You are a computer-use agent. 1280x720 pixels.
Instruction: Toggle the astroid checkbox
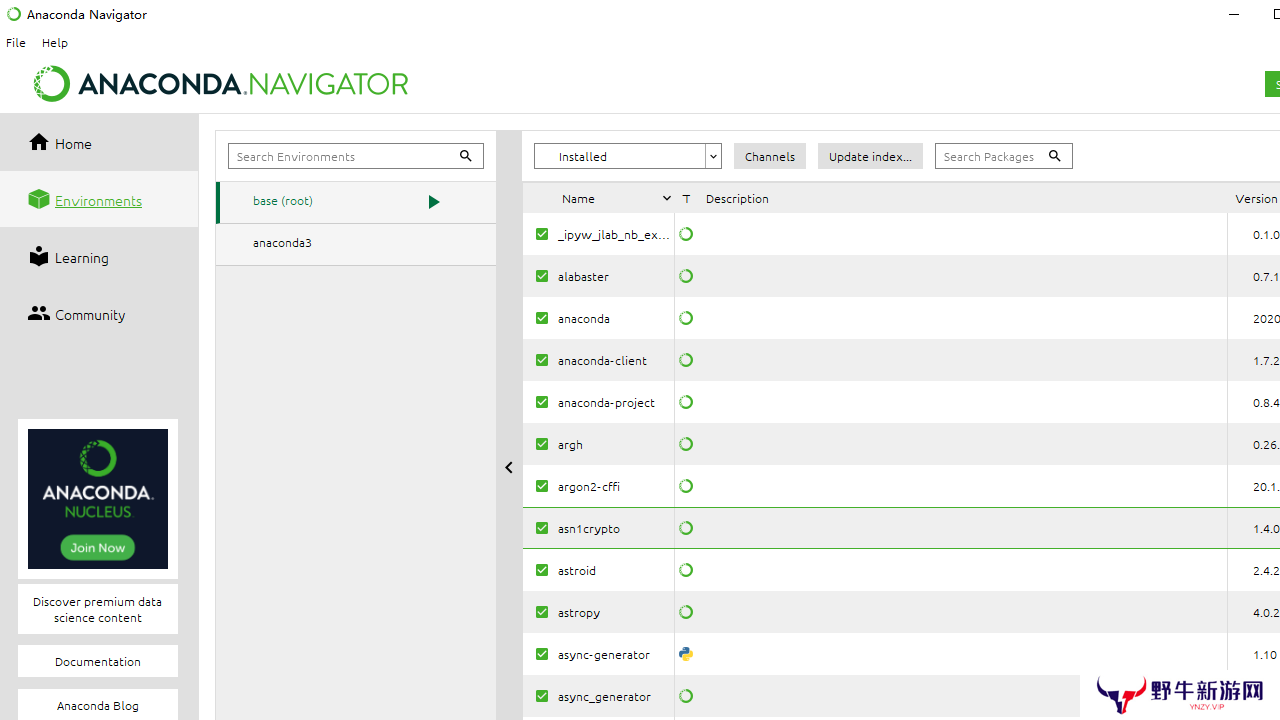coord(542,570)
